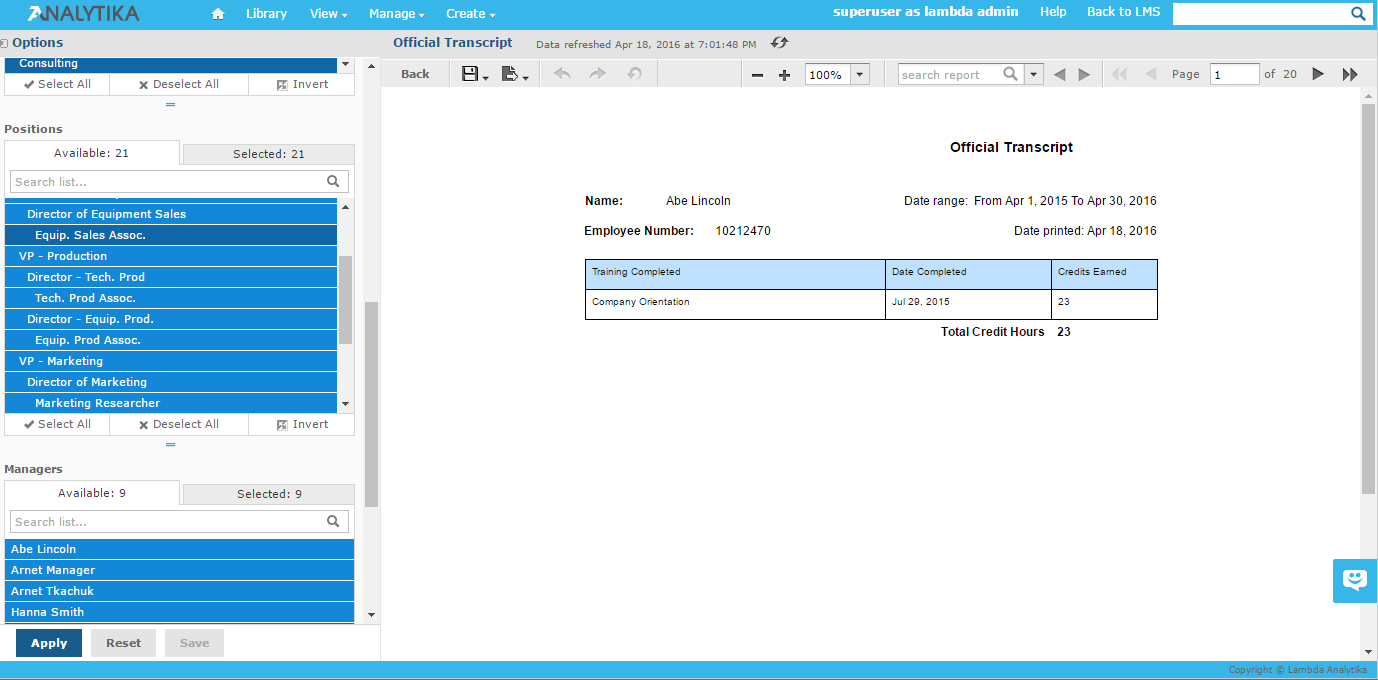Open the Create menu
The image size is (1378, 680).
point(470,14)
